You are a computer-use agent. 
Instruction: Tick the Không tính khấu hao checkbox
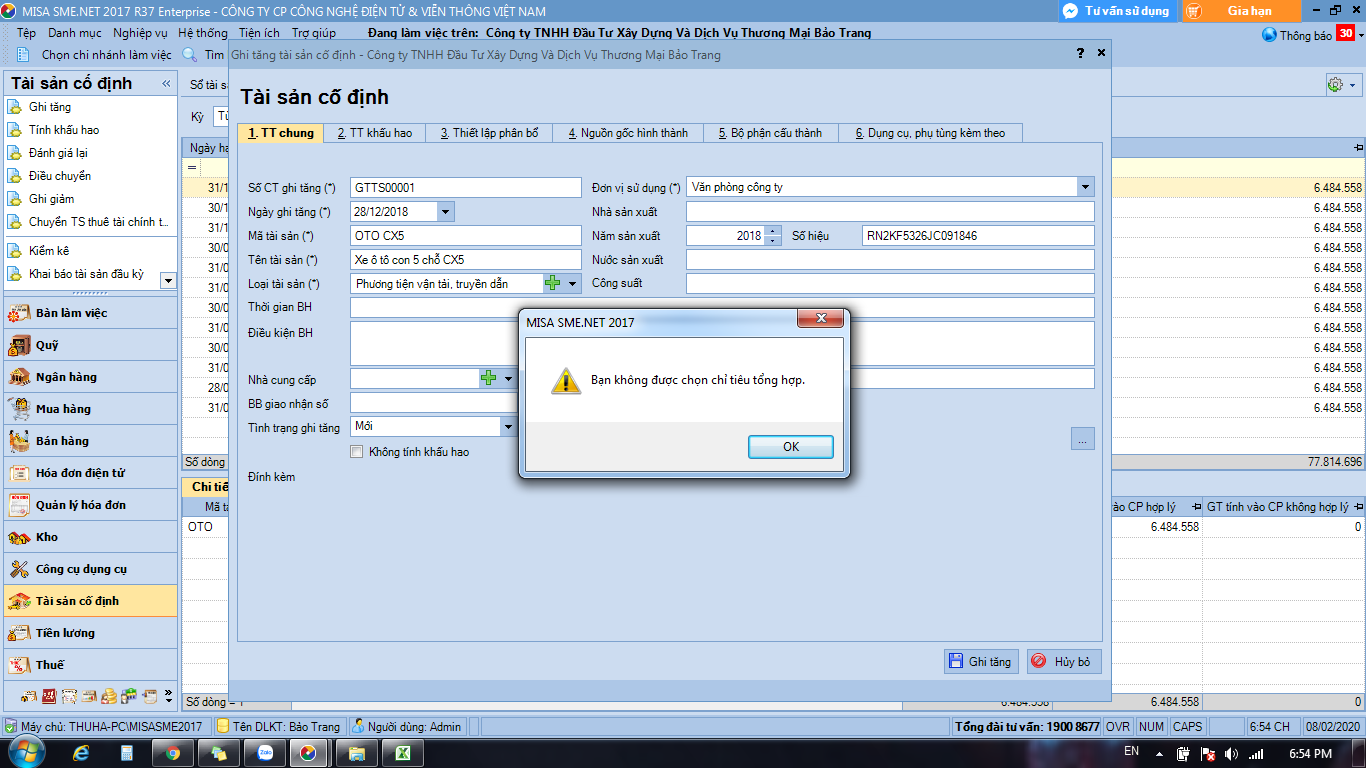coord(357,452)
